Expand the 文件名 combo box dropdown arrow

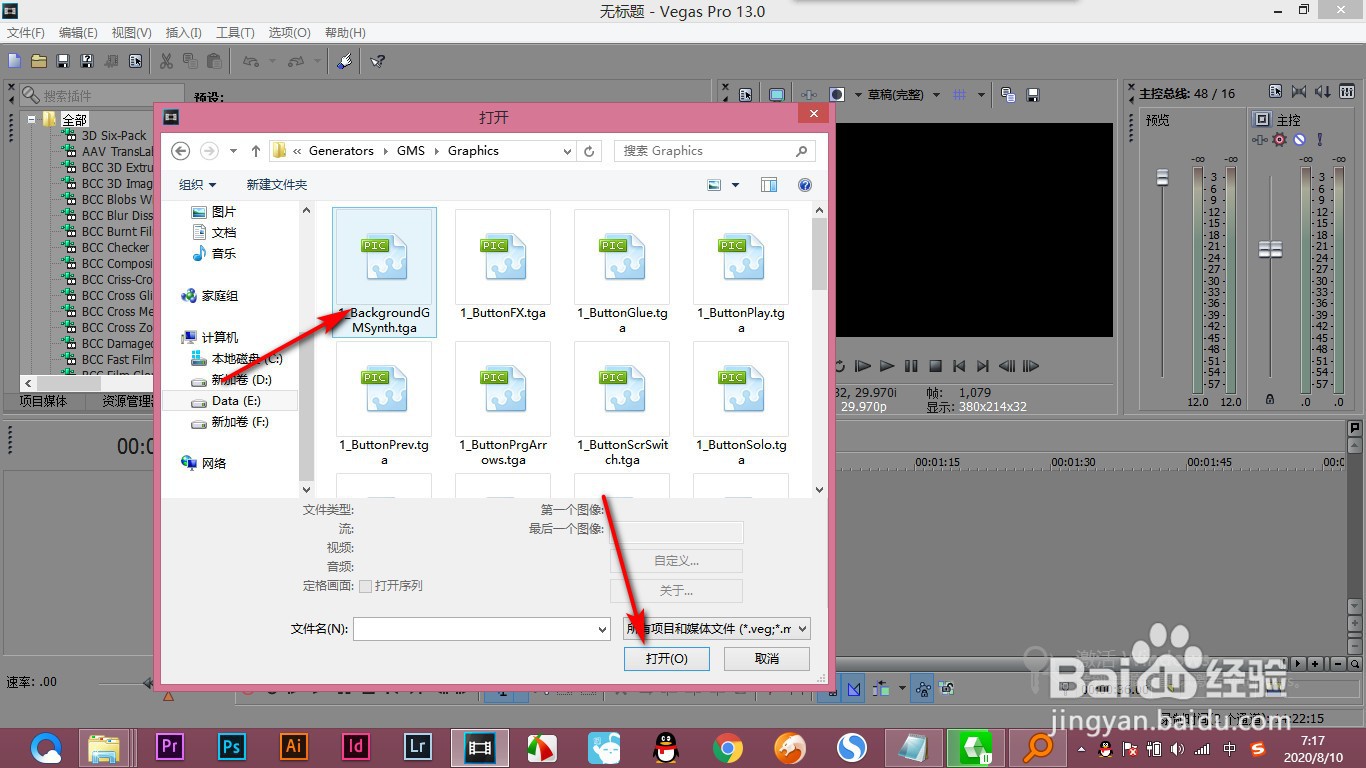pyautogui.click(x=602, y=629)
